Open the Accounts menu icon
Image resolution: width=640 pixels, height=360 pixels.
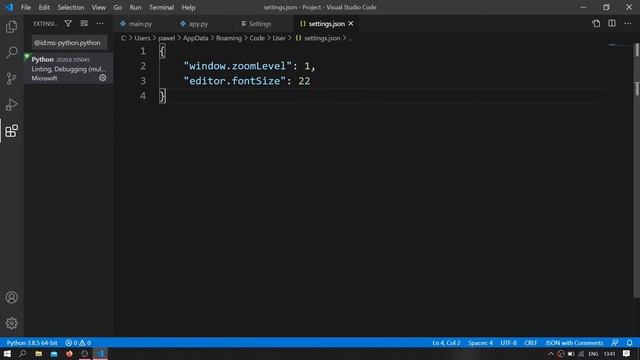click(11, 297)
